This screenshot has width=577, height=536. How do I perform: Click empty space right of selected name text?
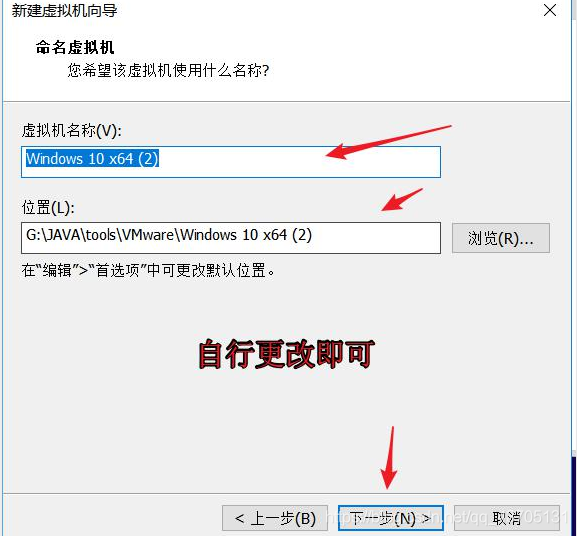tap(298, 162)
